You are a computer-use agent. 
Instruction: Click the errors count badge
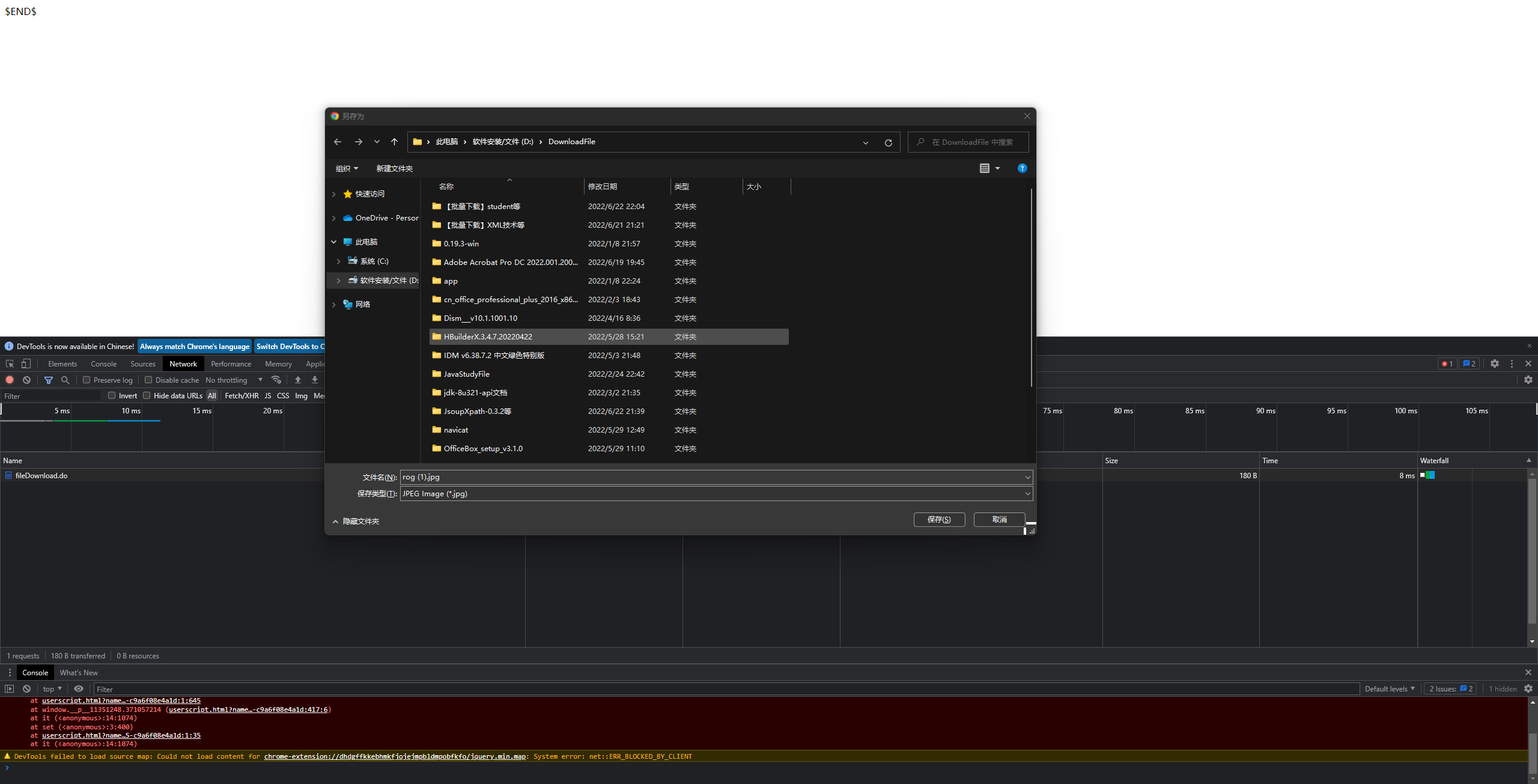[x=1447, y=363]
